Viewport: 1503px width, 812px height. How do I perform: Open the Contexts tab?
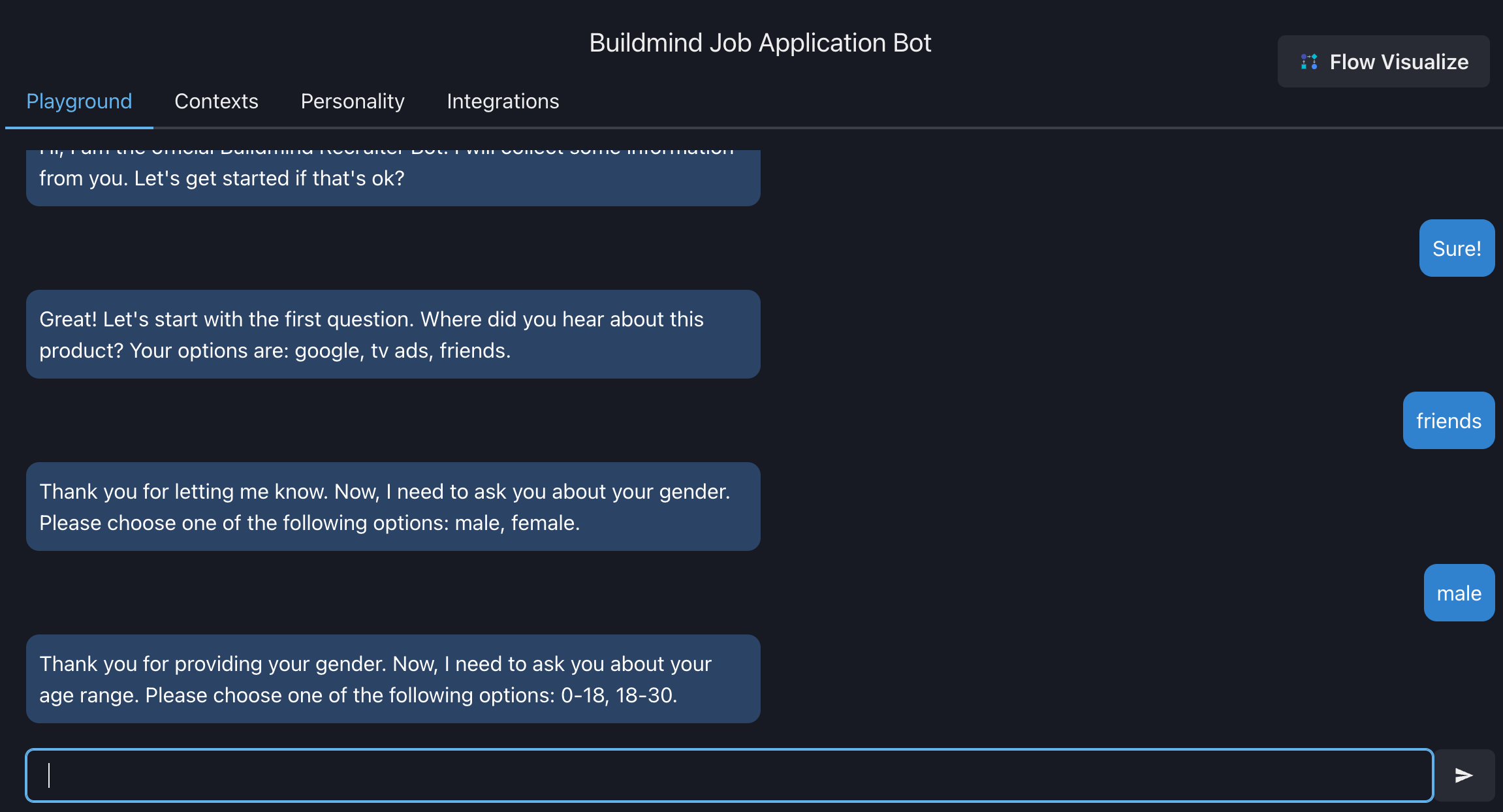[216, 101]
